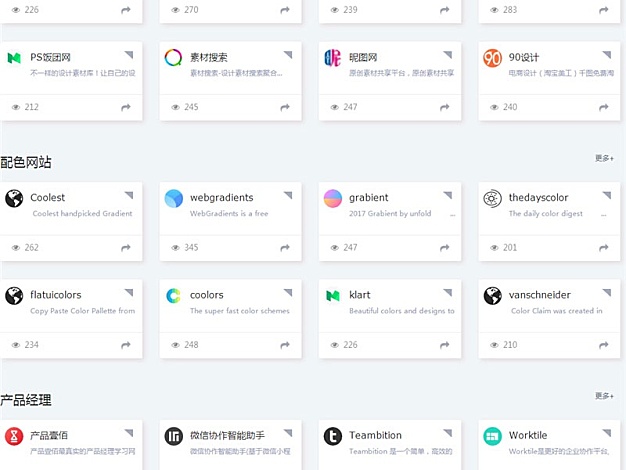Share the webgradients card via arrow
The image size is (626, 470).
coord(285,248)
